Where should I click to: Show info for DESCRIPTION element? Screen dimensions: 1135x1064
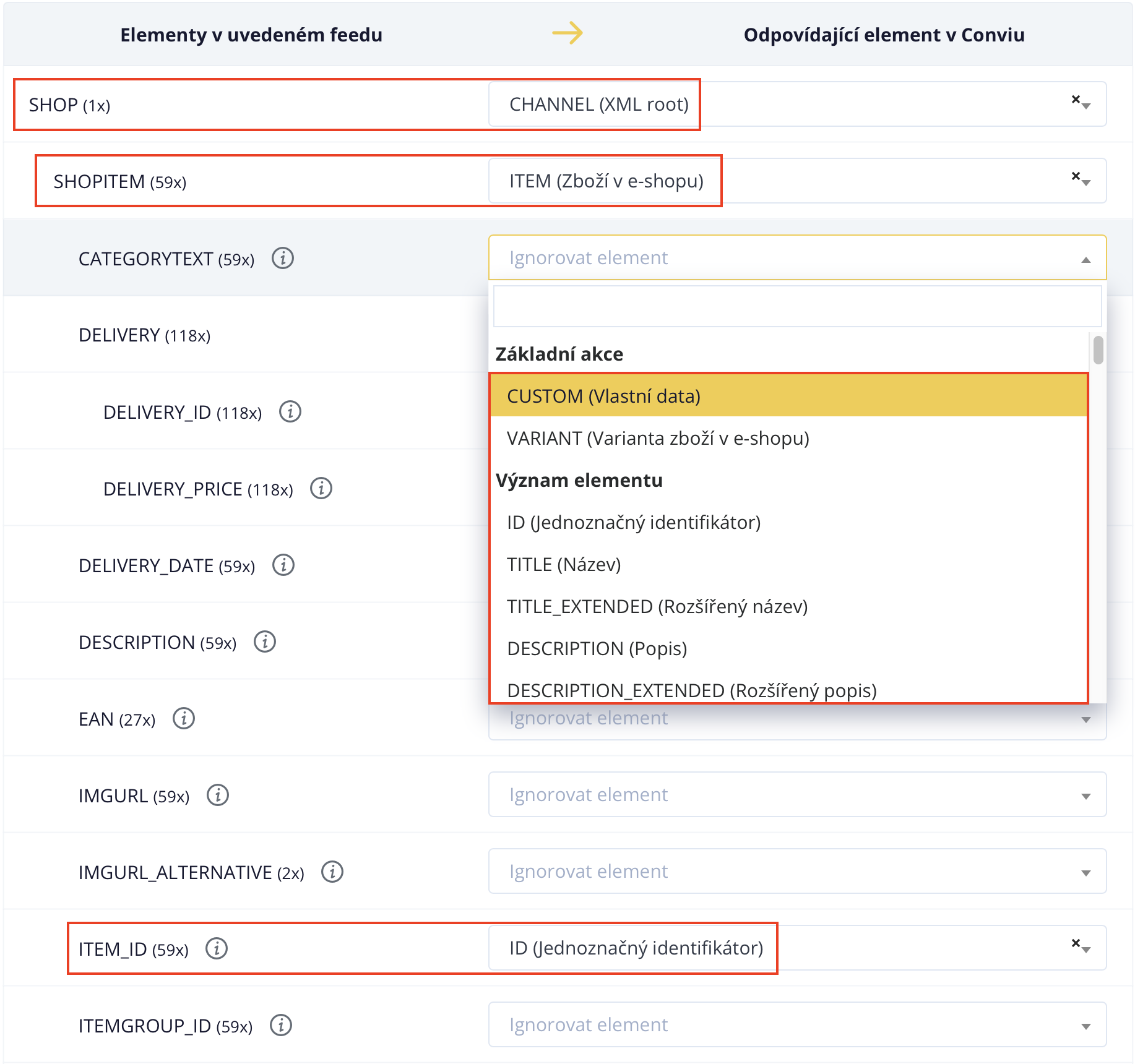tap(265, 641)
